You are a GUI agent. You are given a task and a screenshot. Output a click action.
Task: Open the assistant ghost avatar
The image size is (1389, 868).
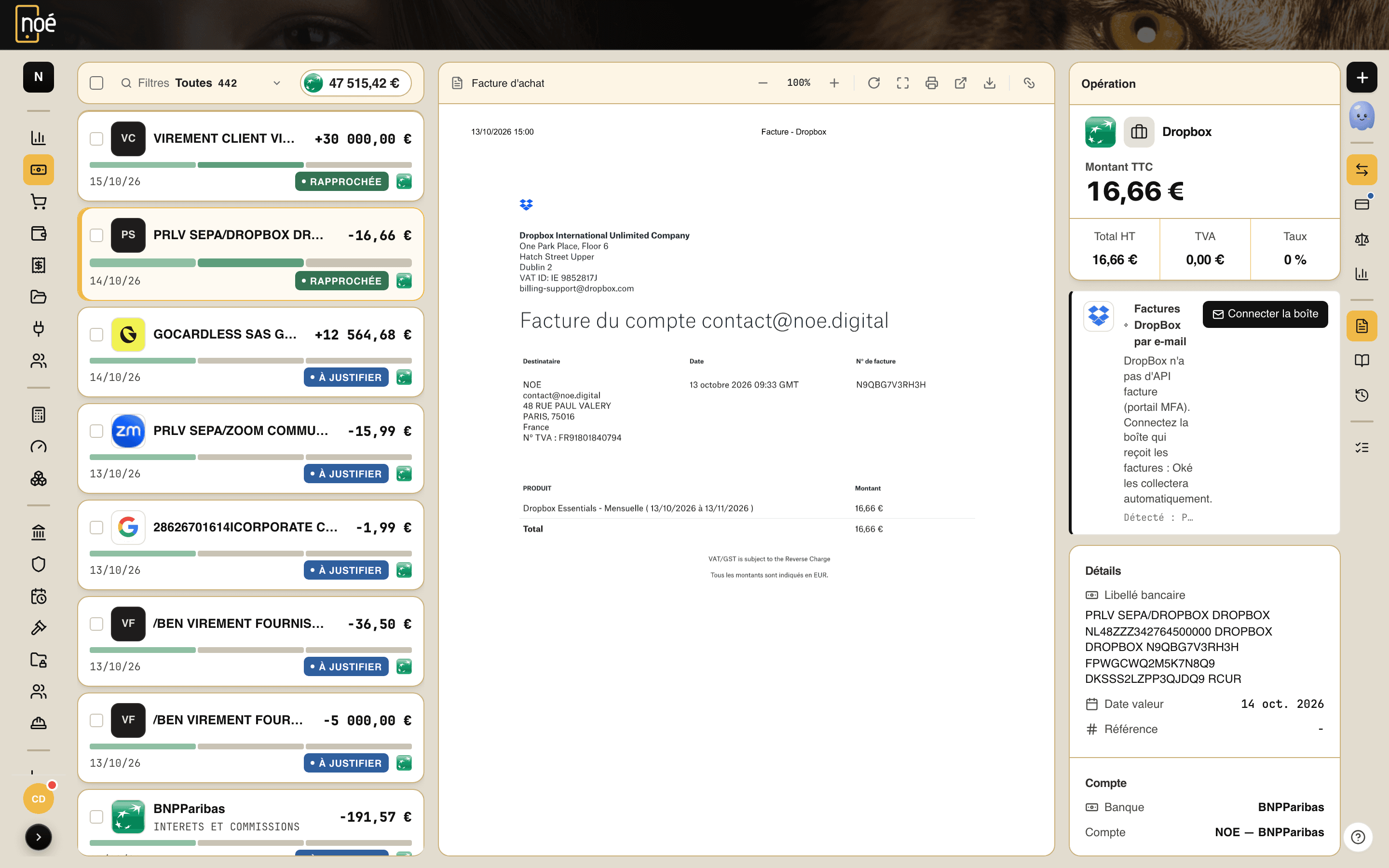tap(1362, 116)
